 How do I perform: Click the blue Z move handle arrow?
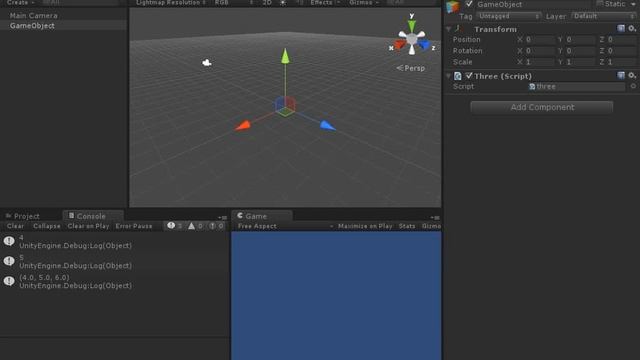[328, 125]
